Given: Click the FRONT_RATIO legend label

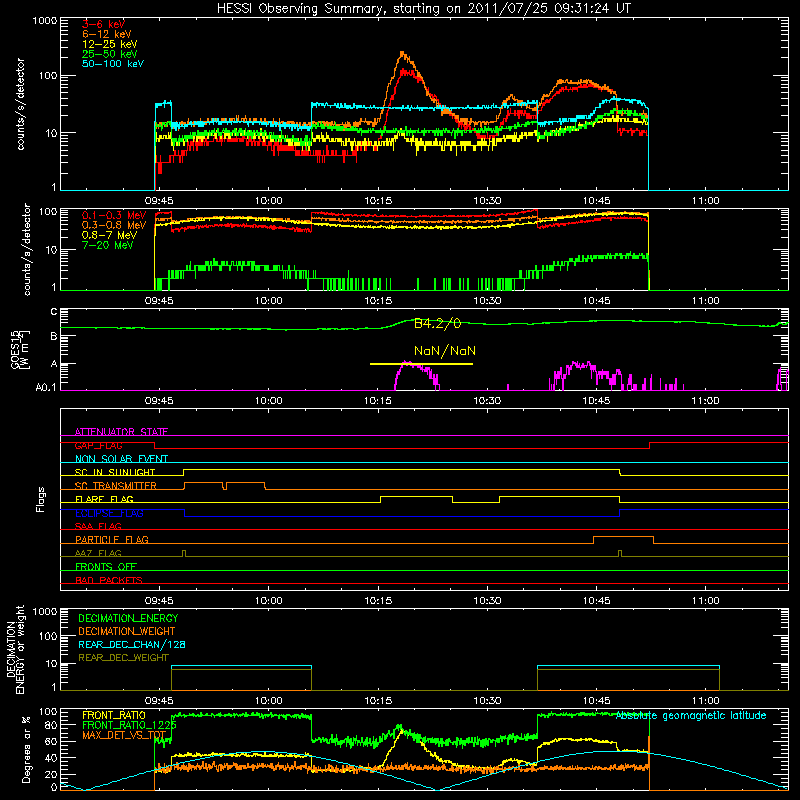Looking at the screenshot, I should [114, 715].
